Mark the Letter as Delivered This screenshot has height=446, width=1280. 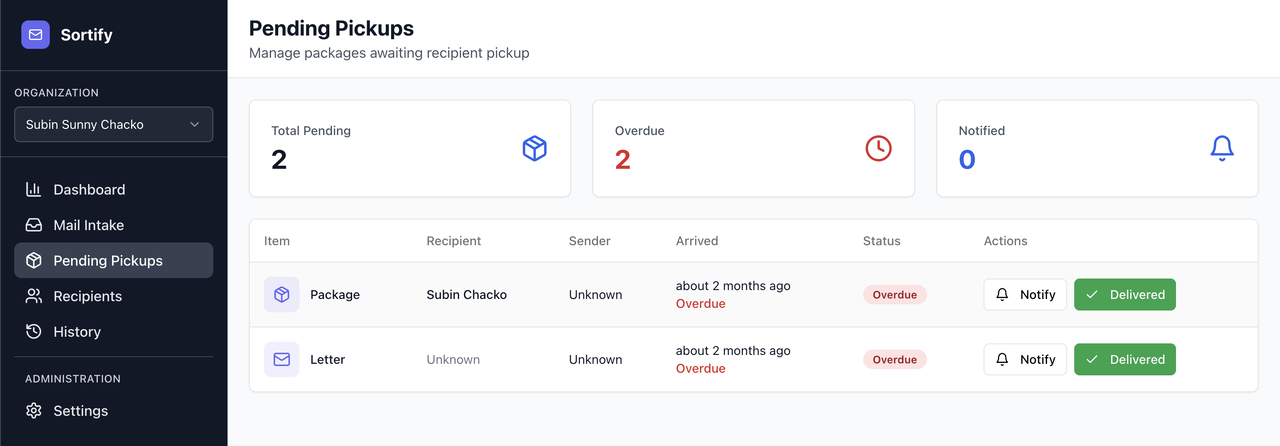[1124, 359]
